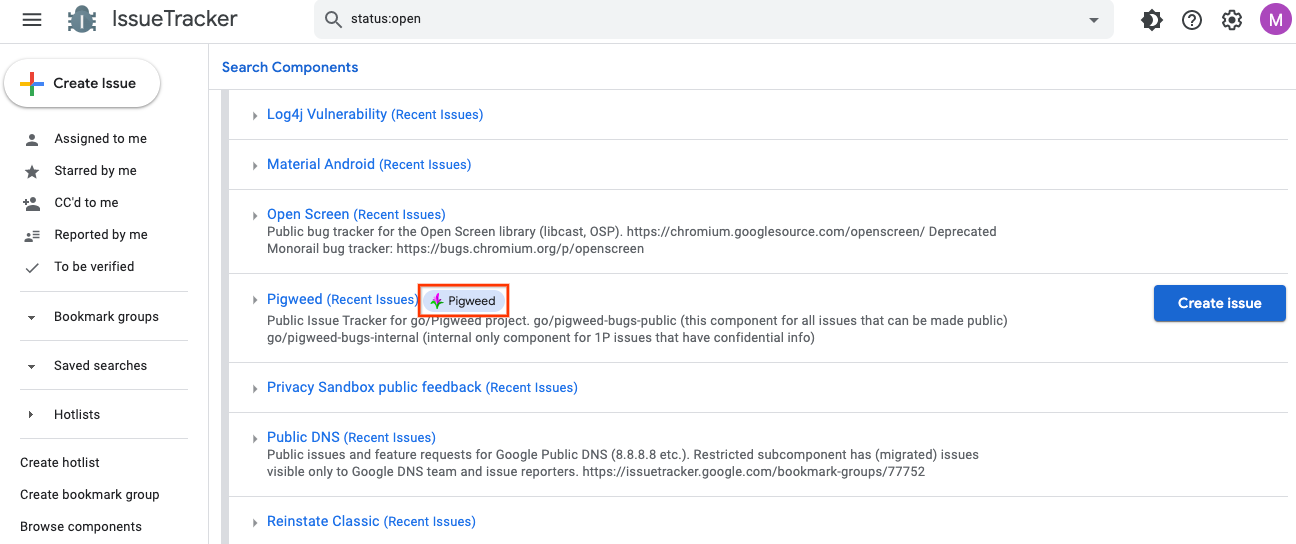Click the blue Create issue button

pyautogui.click(x=1219, y=303)
